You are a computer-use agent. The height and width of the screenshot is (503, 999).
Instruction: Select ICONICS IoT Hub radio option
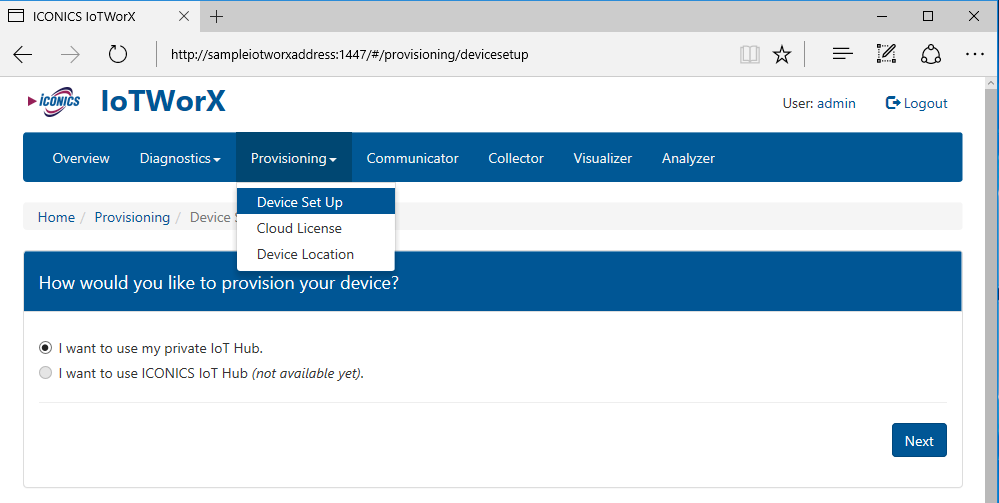coord(45,373)
